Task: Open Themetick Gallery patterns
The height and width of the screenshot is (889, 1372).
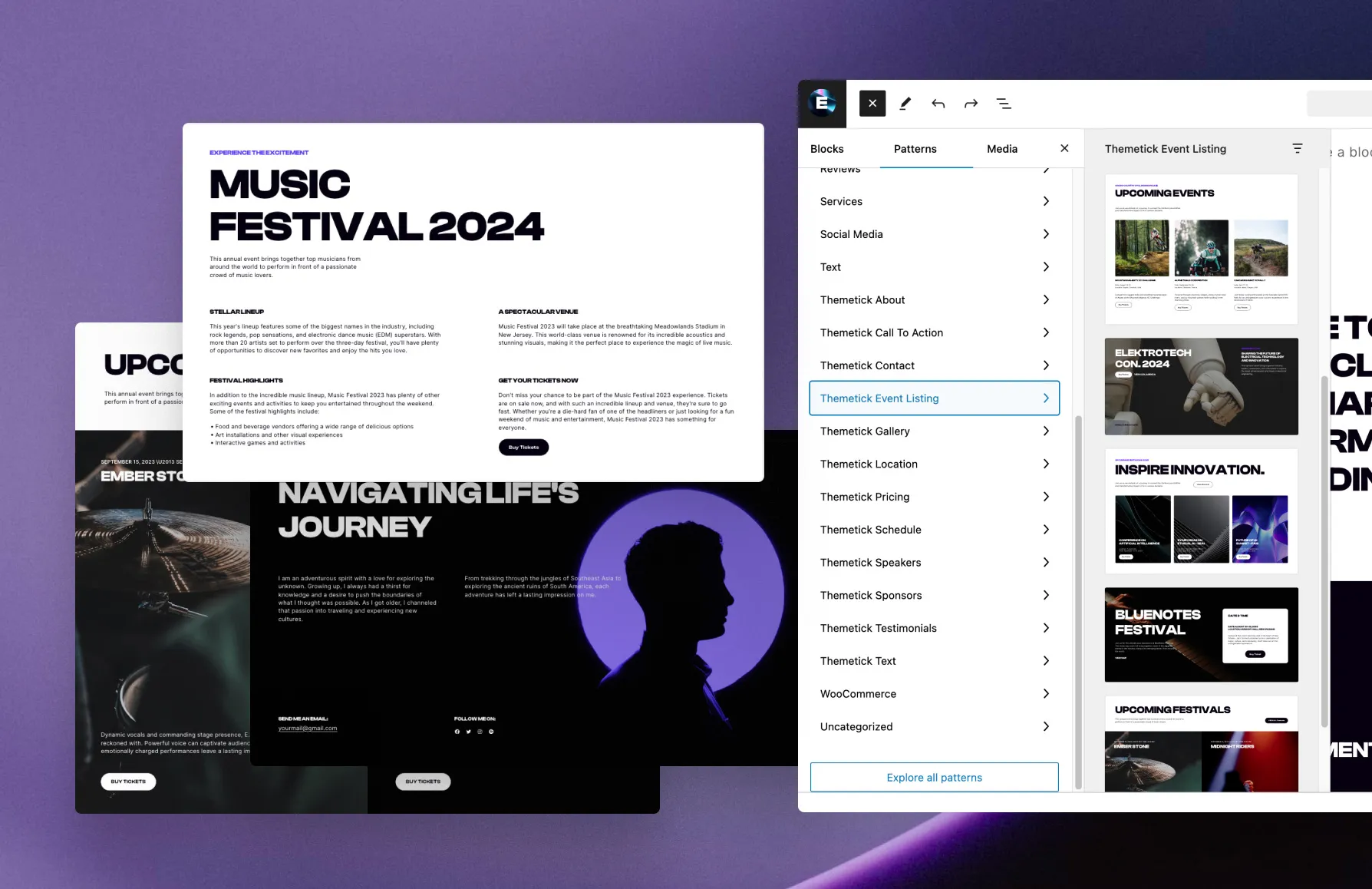Action: pos(934,431)
